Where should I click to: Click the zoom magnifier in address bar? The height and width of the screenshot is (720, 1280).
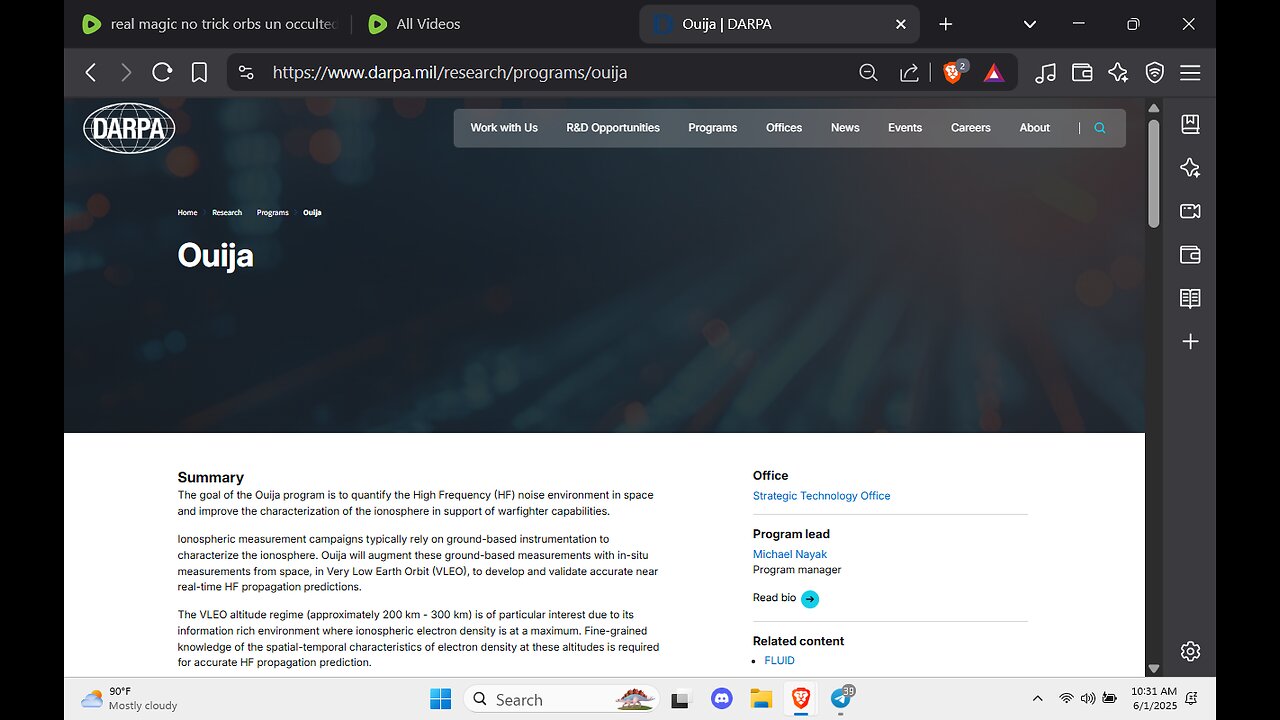(868, 72)
